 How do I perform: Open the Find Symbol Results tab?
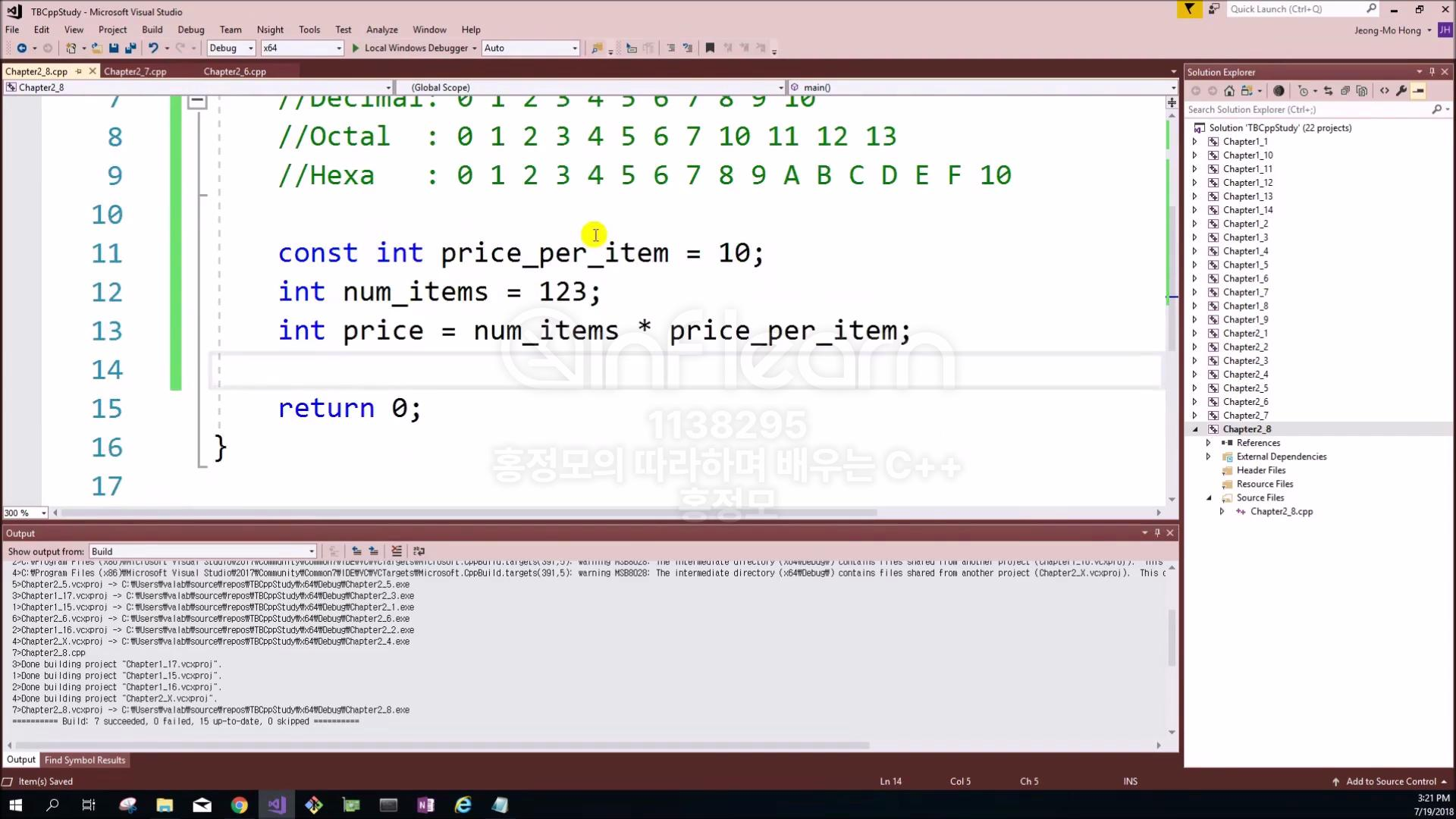[85, 760]
